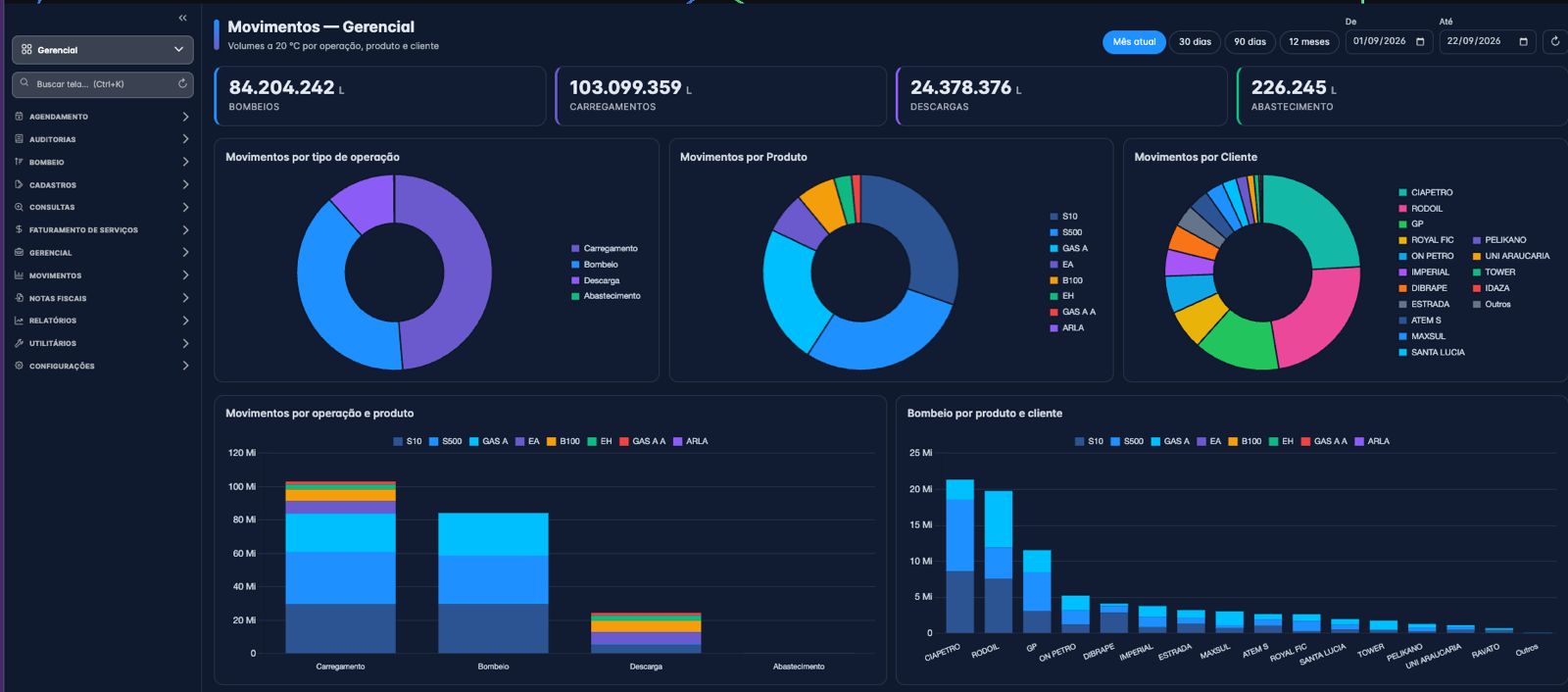Click the Até date field 22/09/2026
Screen dimensions: 1568x692
click(x=1487, y=41)
